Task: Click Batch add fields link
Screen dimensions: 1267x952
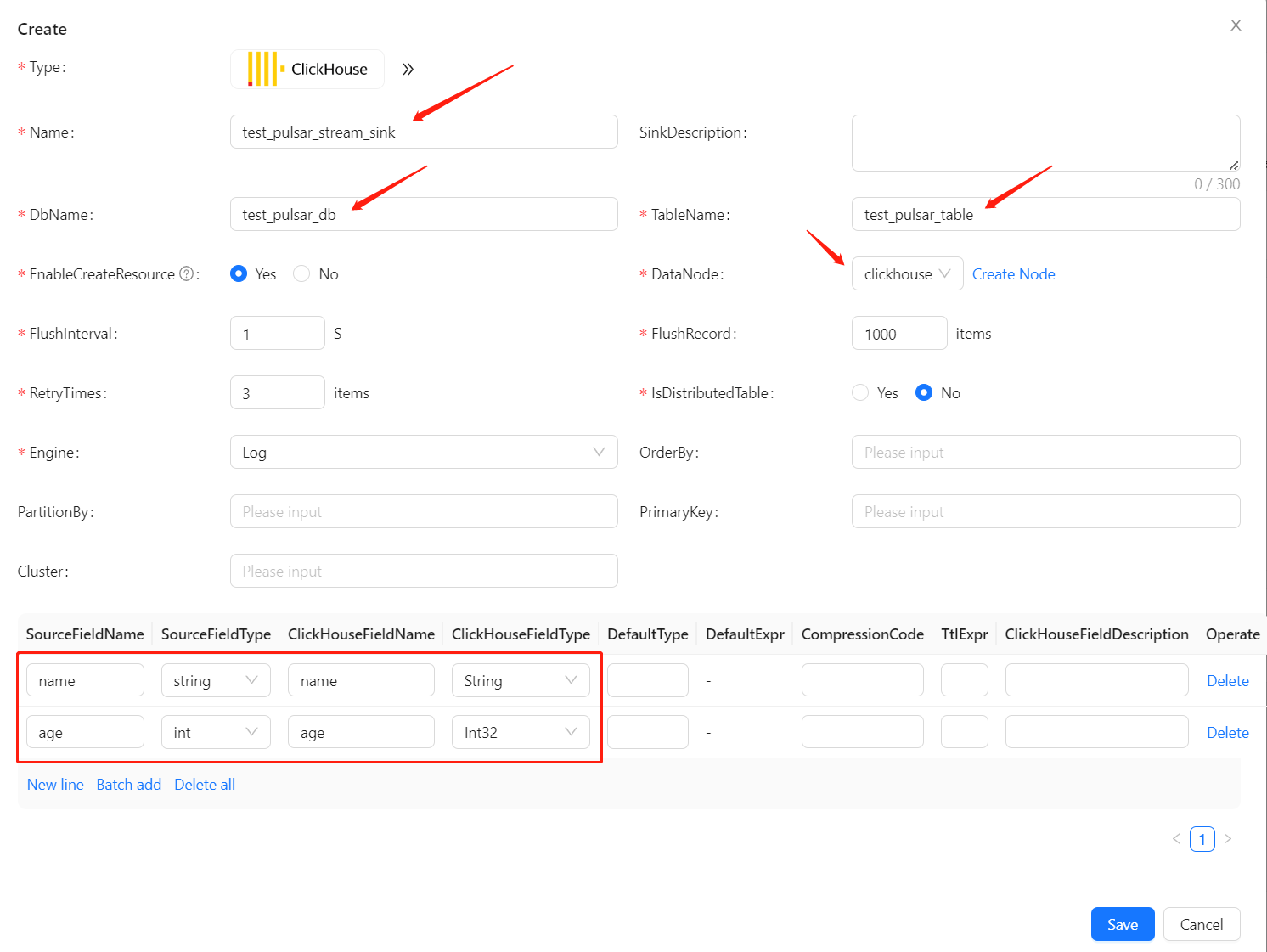Action: coord(129,785)
